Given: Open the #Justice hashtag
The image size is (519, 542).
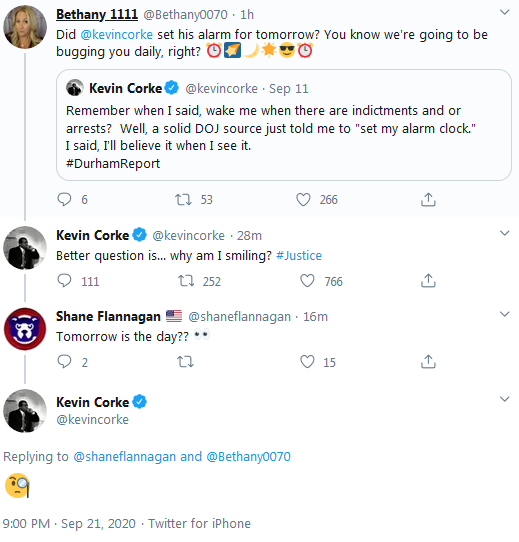Looking at the screenshot, I should [x=299, y=255].
